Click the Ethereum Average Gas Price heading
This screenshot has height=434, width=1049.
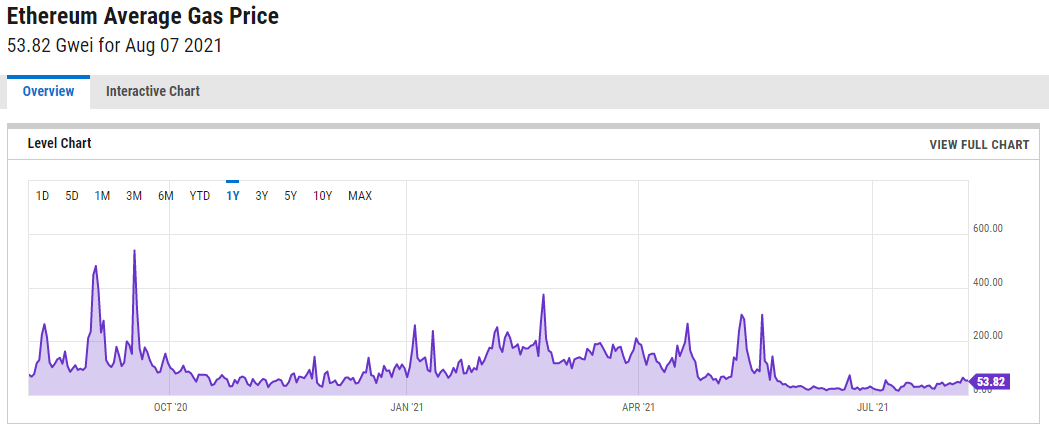(x=142, y=17)
